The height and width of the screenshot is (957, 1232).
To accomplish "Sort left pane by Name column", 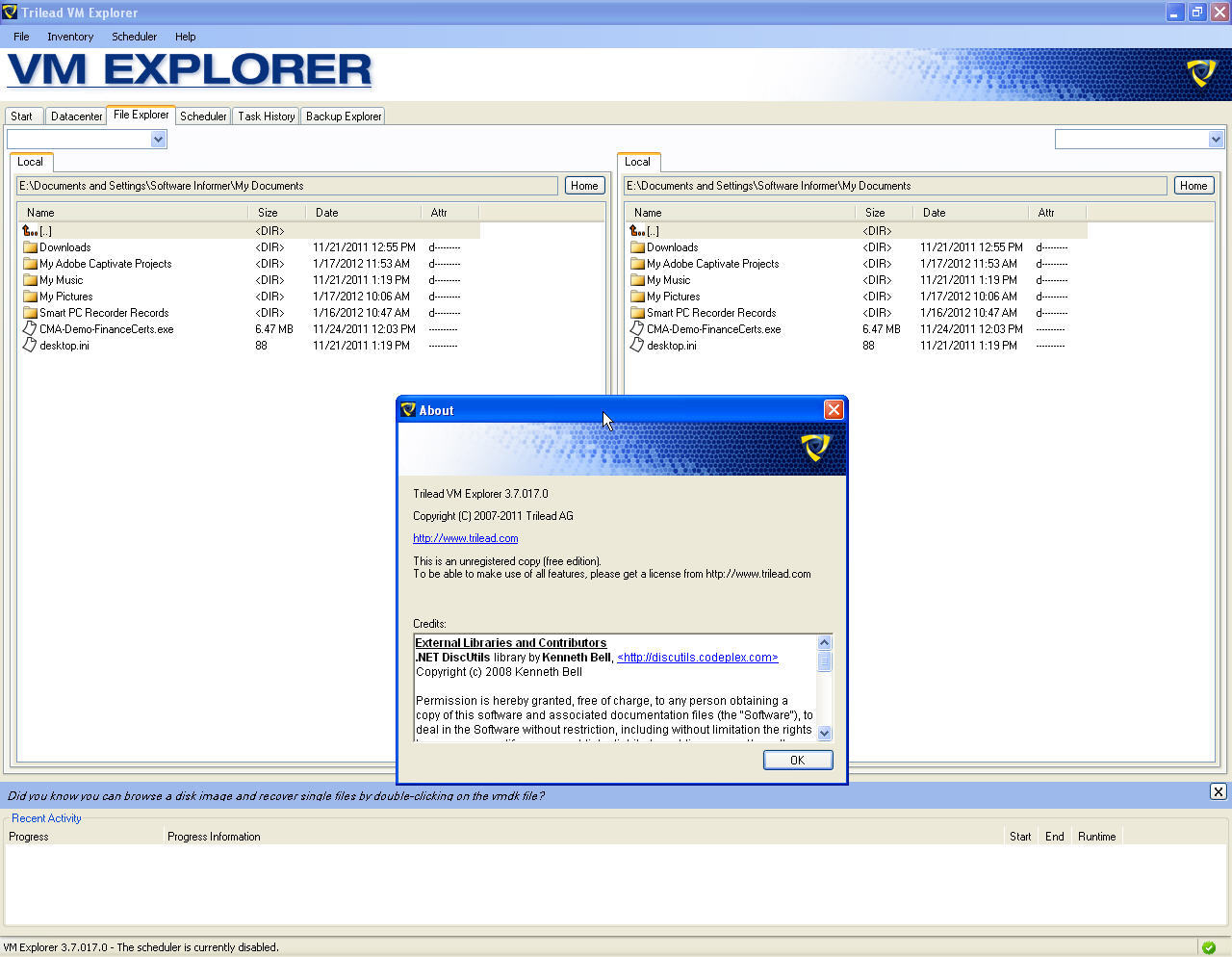I will pyautogui.click(x=133, y=213).
